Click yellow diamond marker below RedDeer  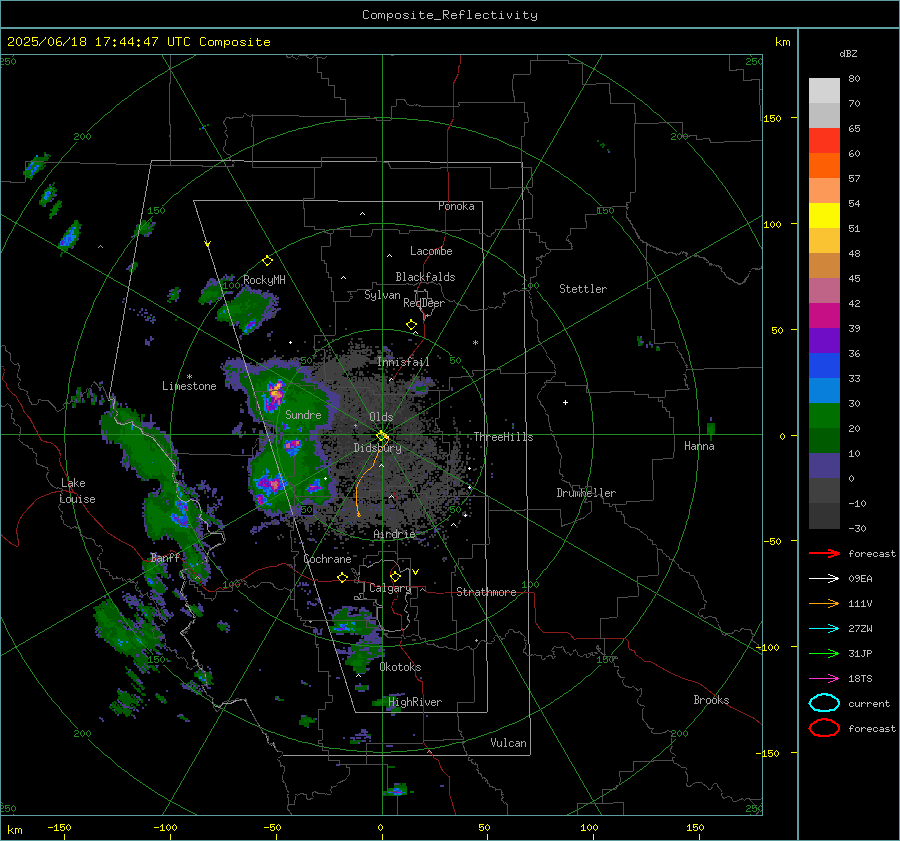pos(411,325)
